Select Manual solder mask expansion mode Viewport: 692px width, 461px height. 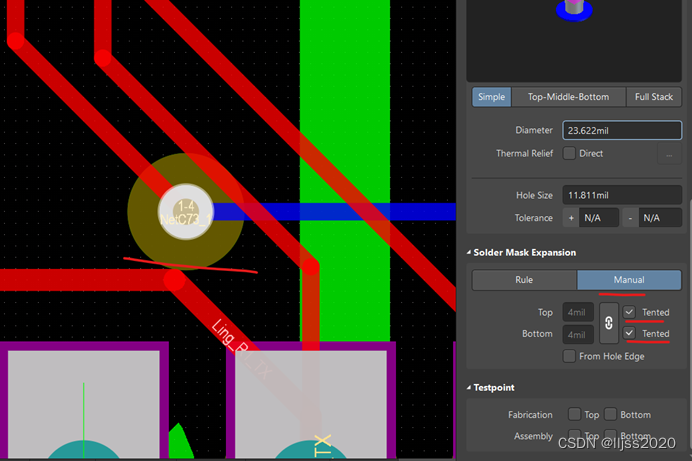coord(629,280)
